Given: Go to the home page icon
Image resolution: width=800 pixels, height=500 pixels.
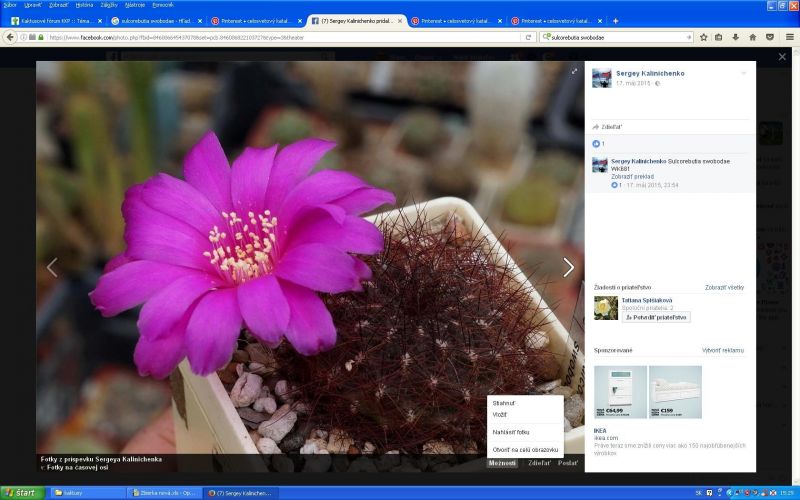Looking at the screenshot, I should [x=753, y=37].
